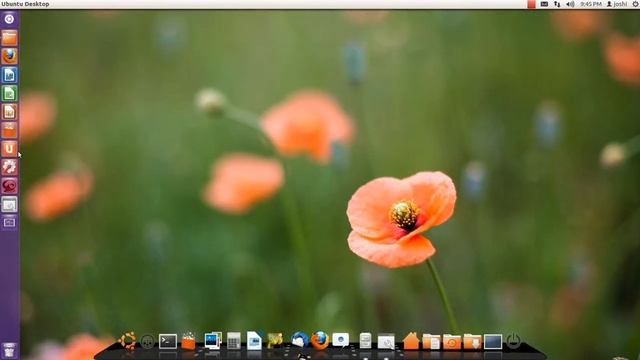Viewport: 640px width, 360px height.
Task: Click the Show Desktop icon in dock
Action: (493, 342)
